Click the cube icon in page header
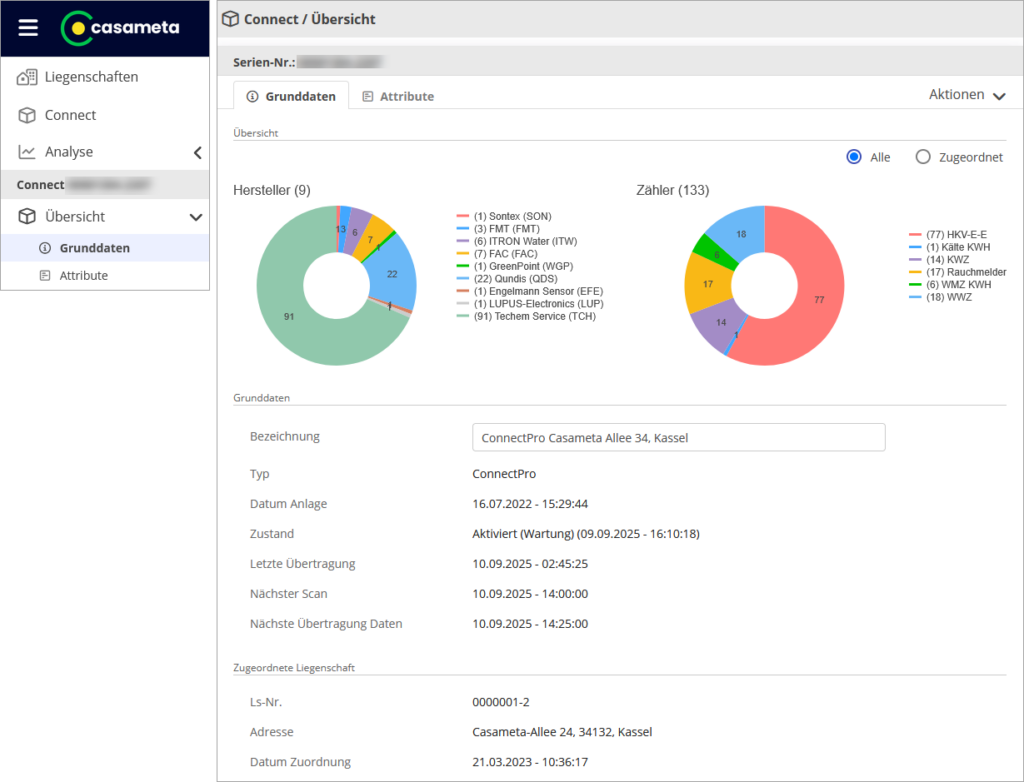The height and width of the screenshot is (782, 1024). point(231,19)
